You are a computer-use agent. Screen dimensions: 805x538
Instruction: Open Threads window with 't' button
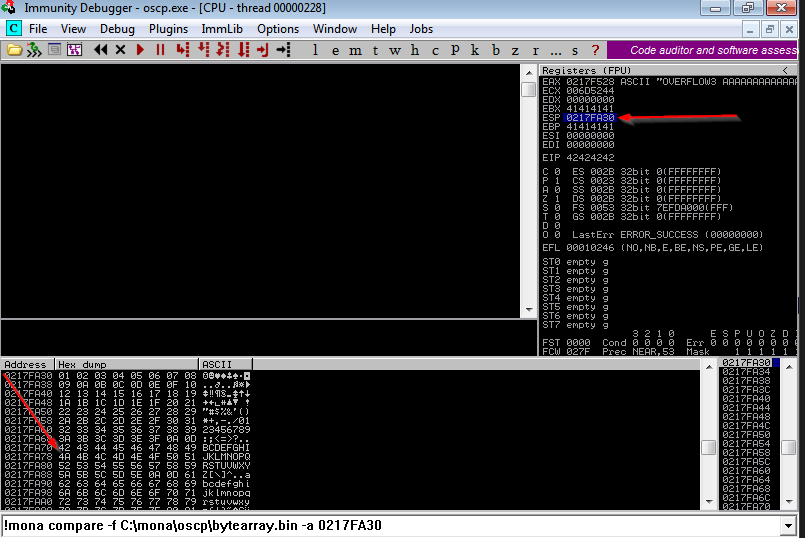pos(375,50)
